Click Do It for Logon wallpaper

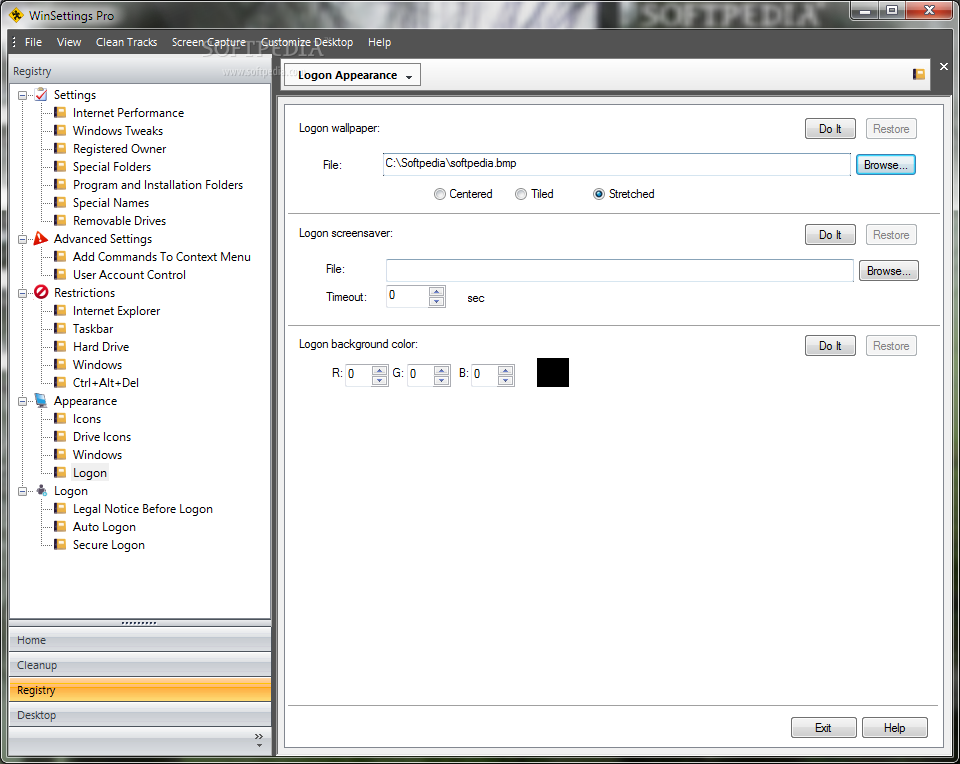point(830,129)
